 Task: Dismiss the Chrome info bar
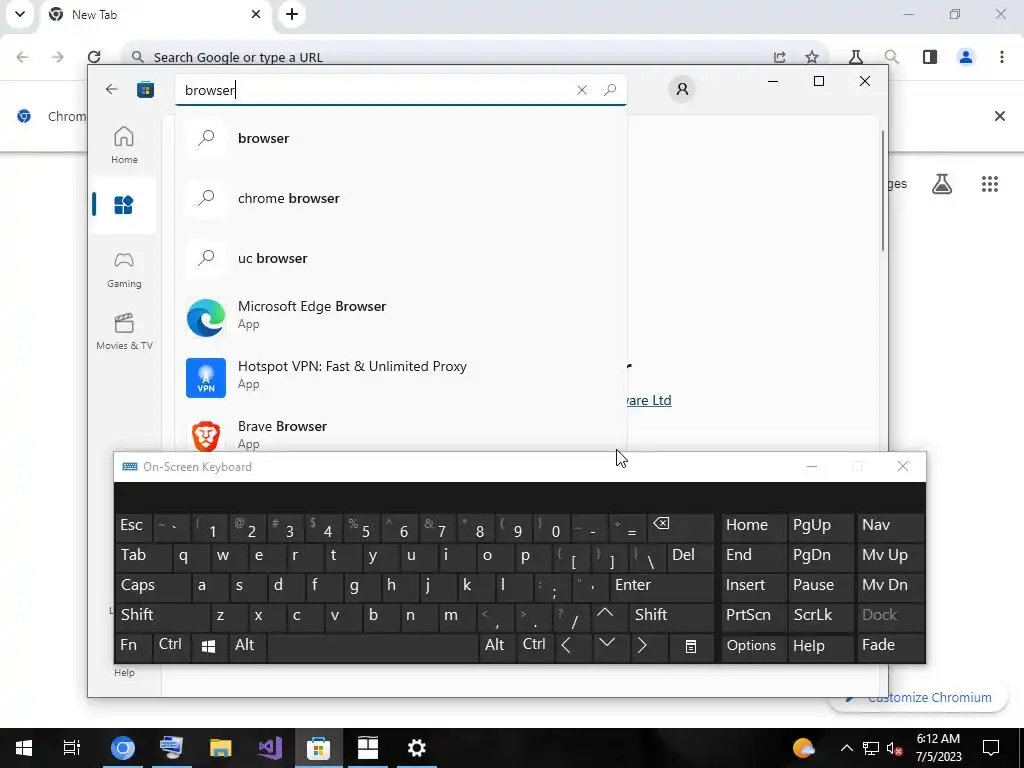point(999,116)
